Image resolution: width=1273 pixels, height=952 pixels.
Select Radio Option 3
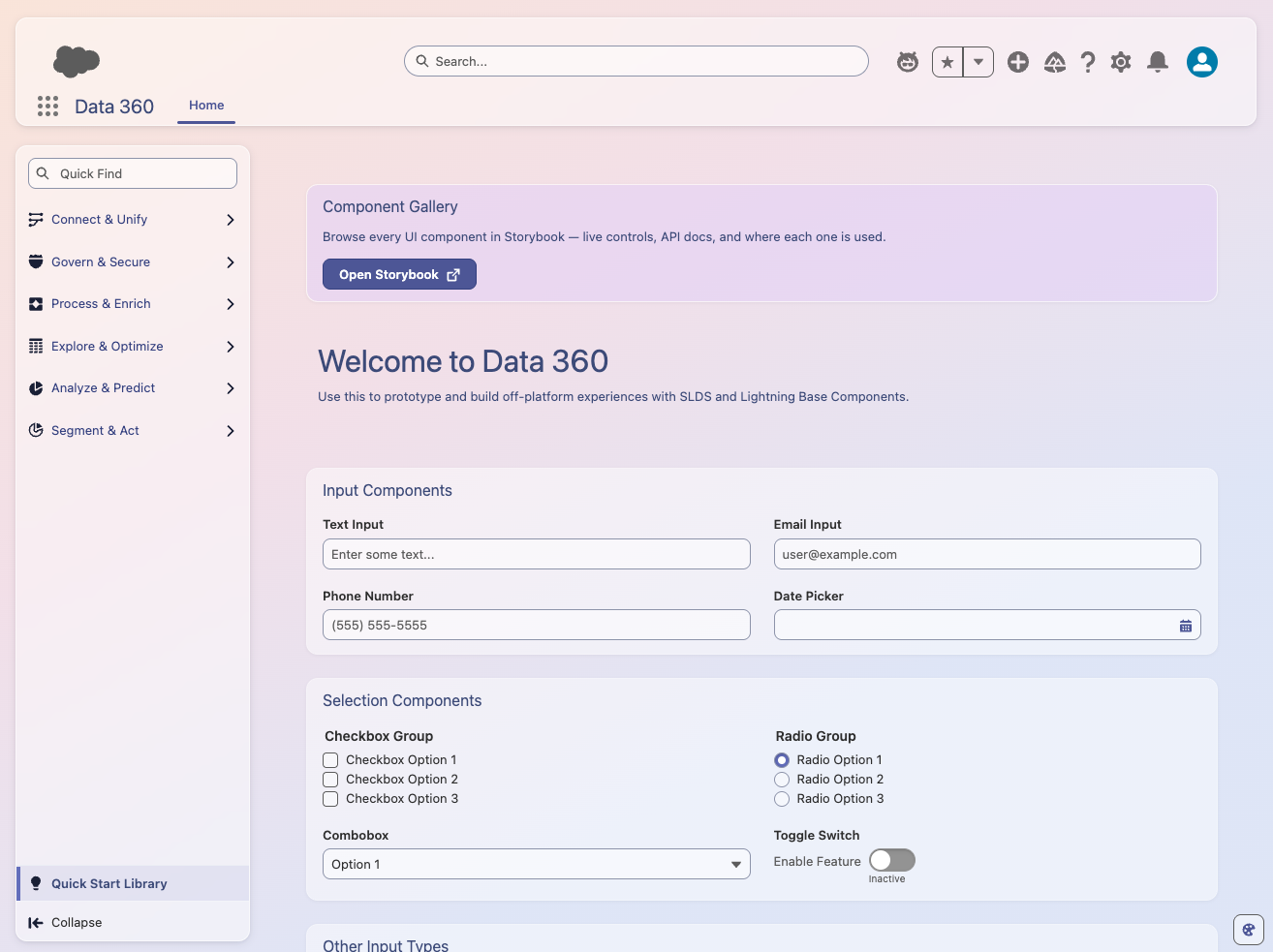[782, 799]
